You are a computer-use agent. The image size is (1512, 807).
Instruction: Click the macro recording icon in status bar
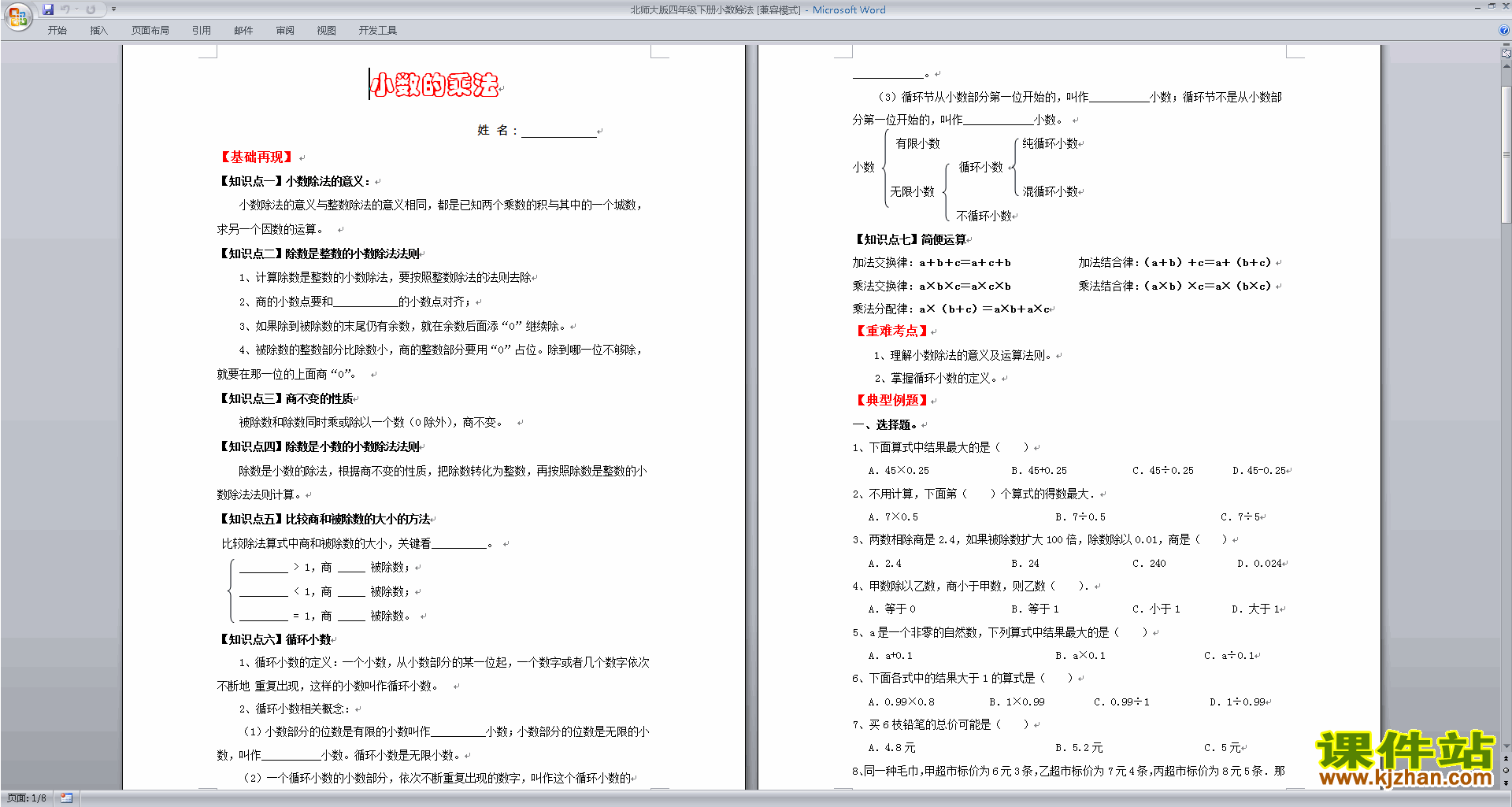tap(66, 798)
